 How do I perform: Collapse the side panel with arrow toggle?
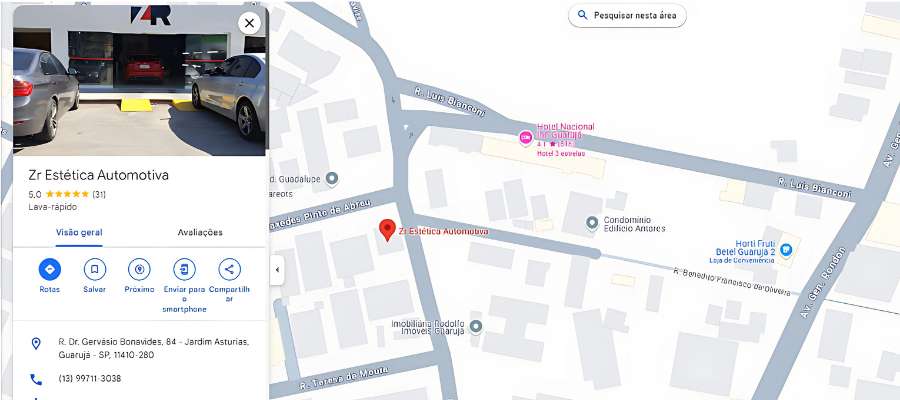point(277,270)
